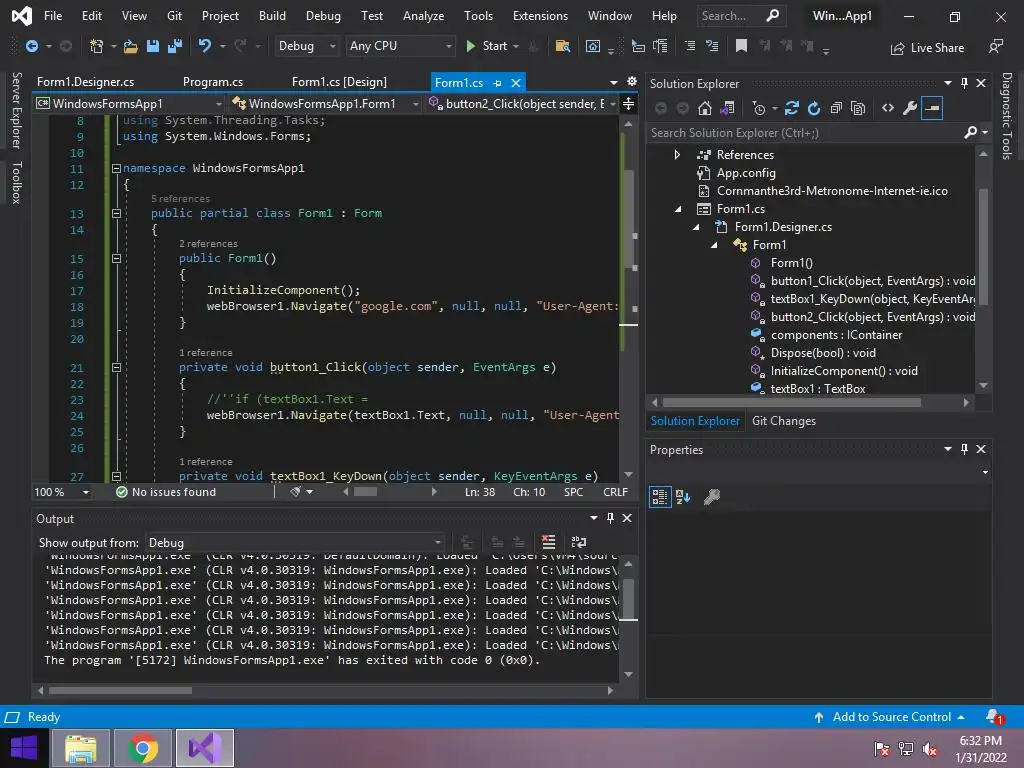Screen dimensions: 1024x768
Task: Toggle Categorized view in Properties panel
Action: tap(660, 496)
